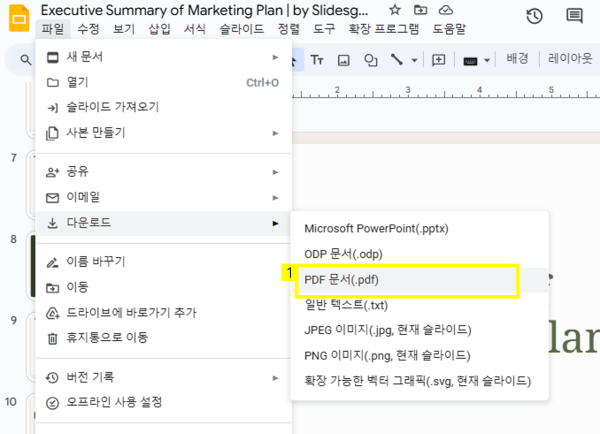The height and width of the screenshot is (434, 600).
Task: Click the insert image toolbar icon
Action: click(344, 60)
